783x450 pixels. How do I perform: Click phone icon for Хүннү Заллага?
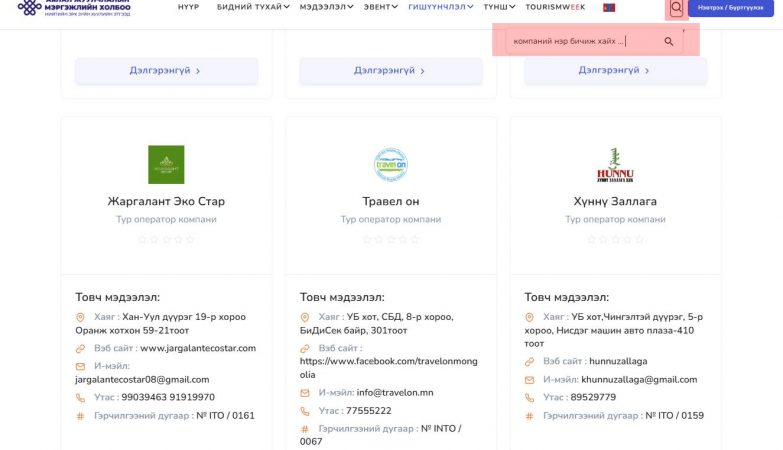(529, 398)
